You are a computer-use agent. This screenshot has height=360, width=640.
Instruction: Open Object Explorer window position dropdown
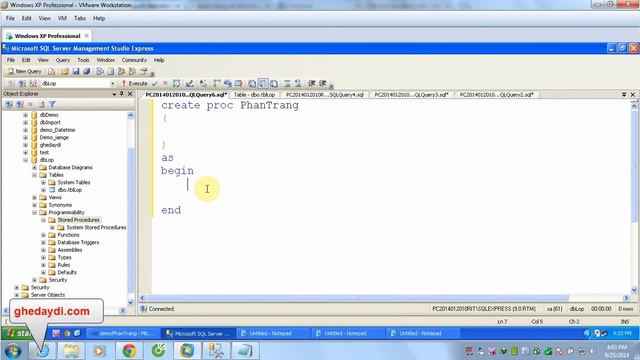point(114,94)
